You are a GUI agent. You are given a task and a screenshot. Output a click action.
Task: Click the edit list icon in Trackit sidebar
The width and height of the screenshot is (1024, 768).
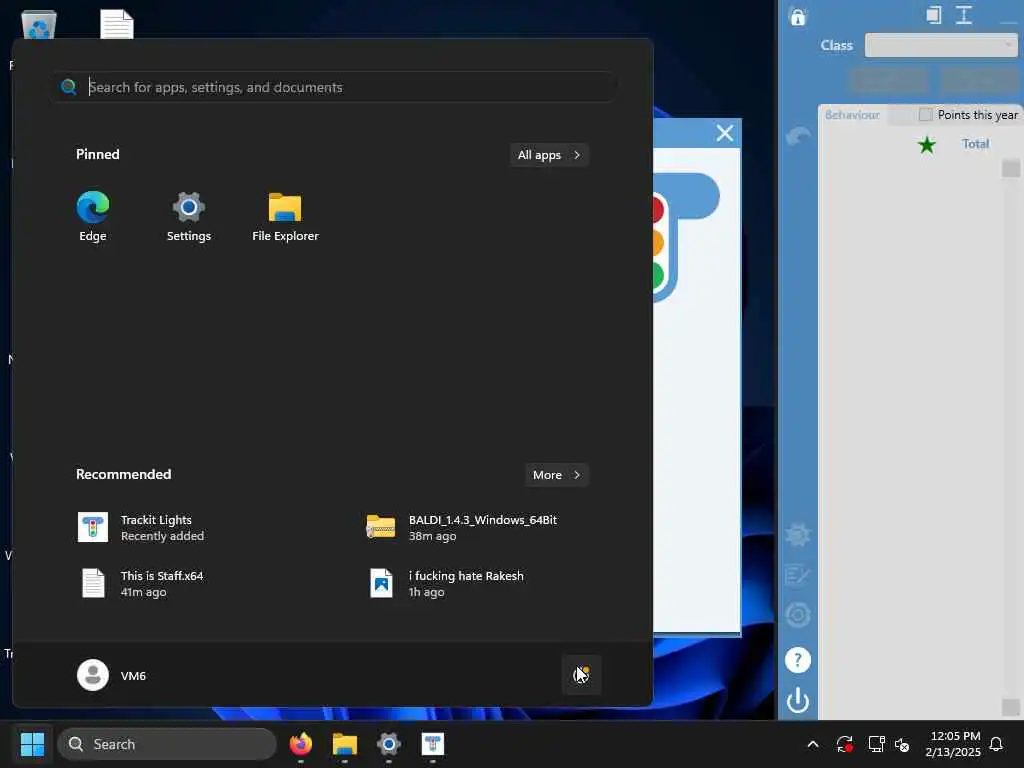[797, 575]
